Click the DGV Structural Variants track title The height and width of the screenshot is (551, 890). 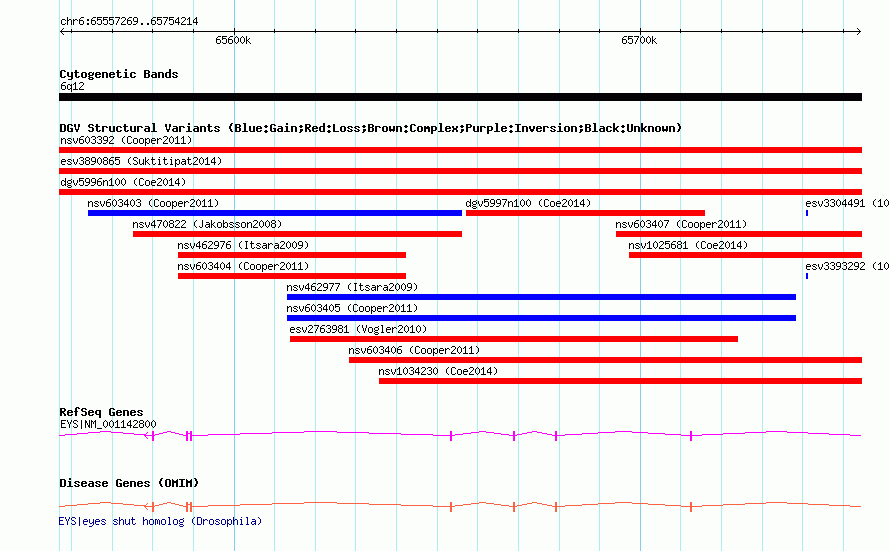[x=370, y=128]
